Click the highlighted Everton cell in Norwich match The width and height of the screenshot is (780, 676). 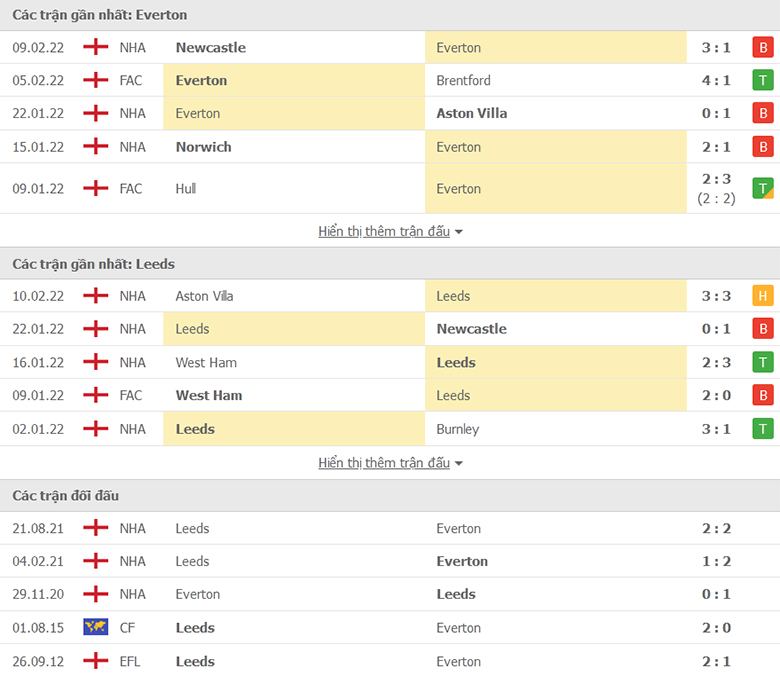pyautogui.click(x=556, y=147)
